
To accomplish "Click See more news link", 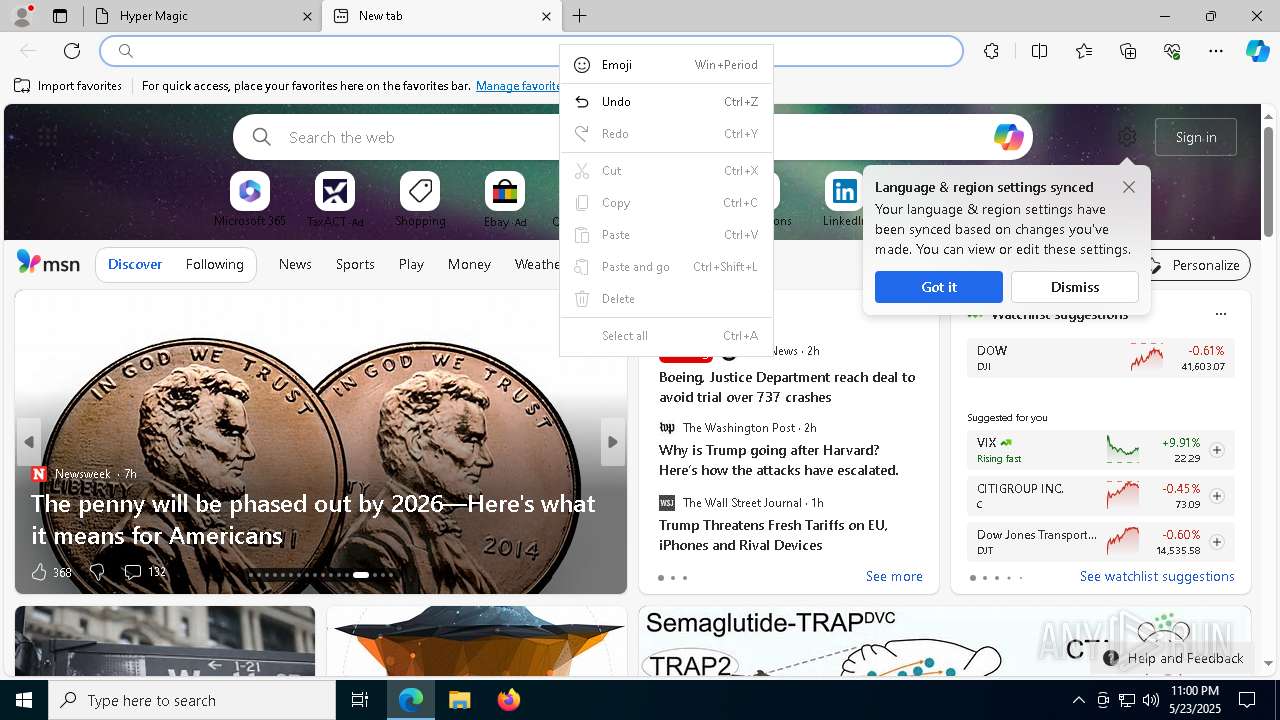I will click(894, 576).
